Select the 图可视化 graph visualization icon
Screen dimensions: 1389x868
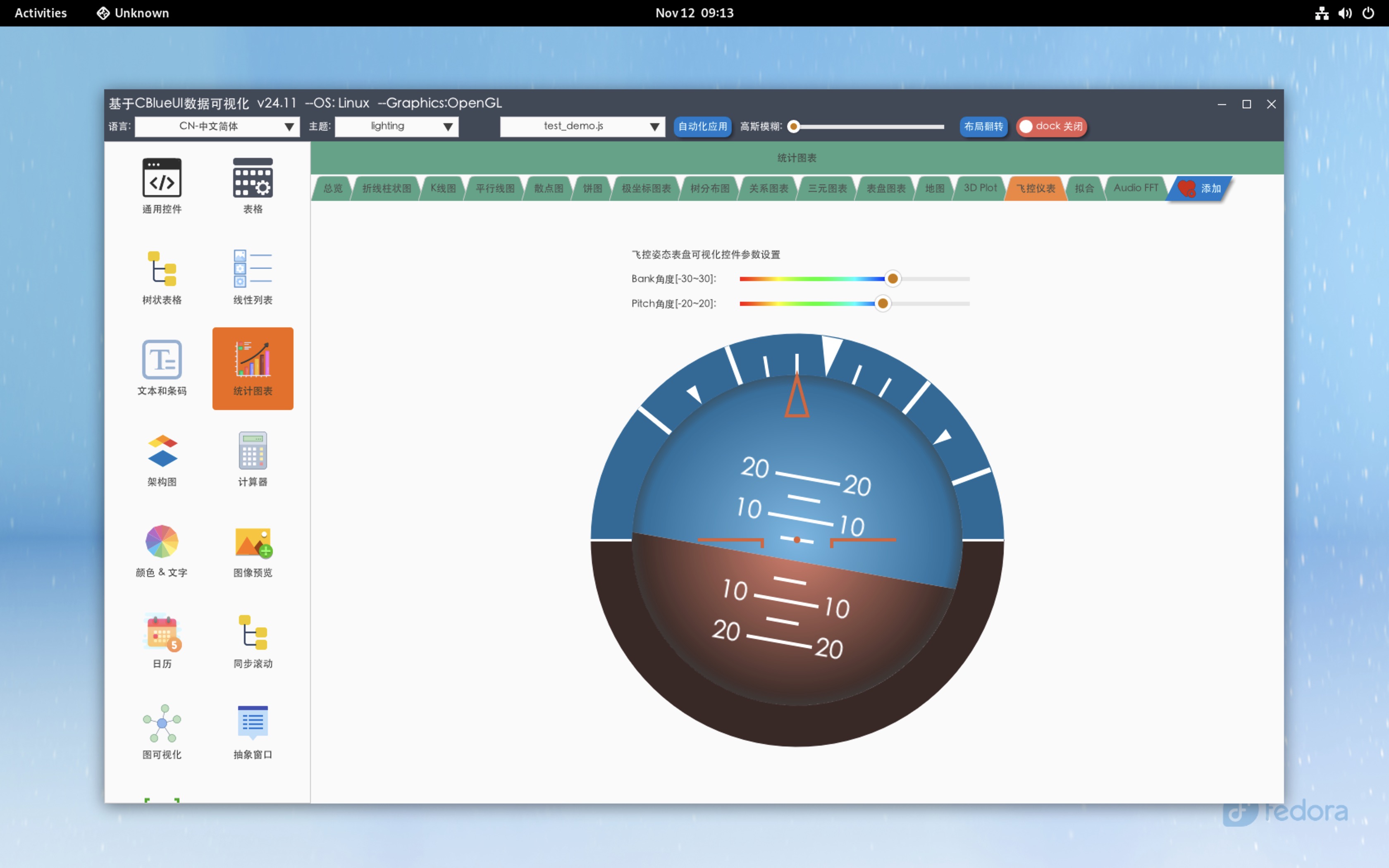tap(162, 723)
